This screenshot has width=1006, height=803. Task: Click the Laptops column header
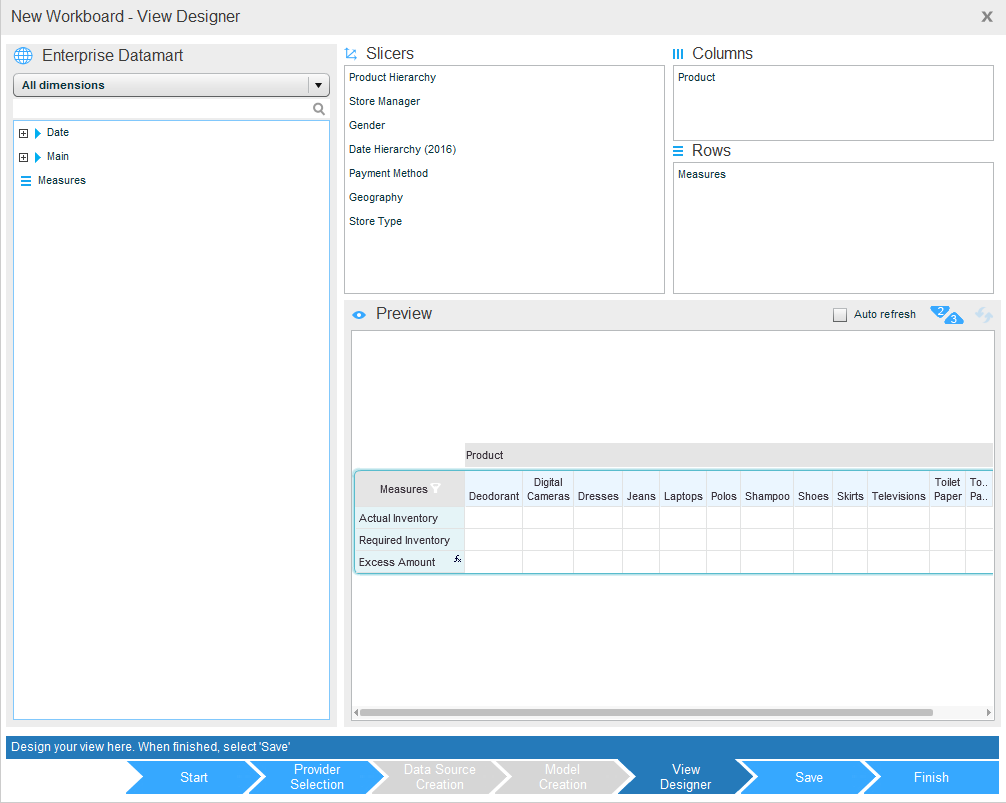tap(683, 489)
